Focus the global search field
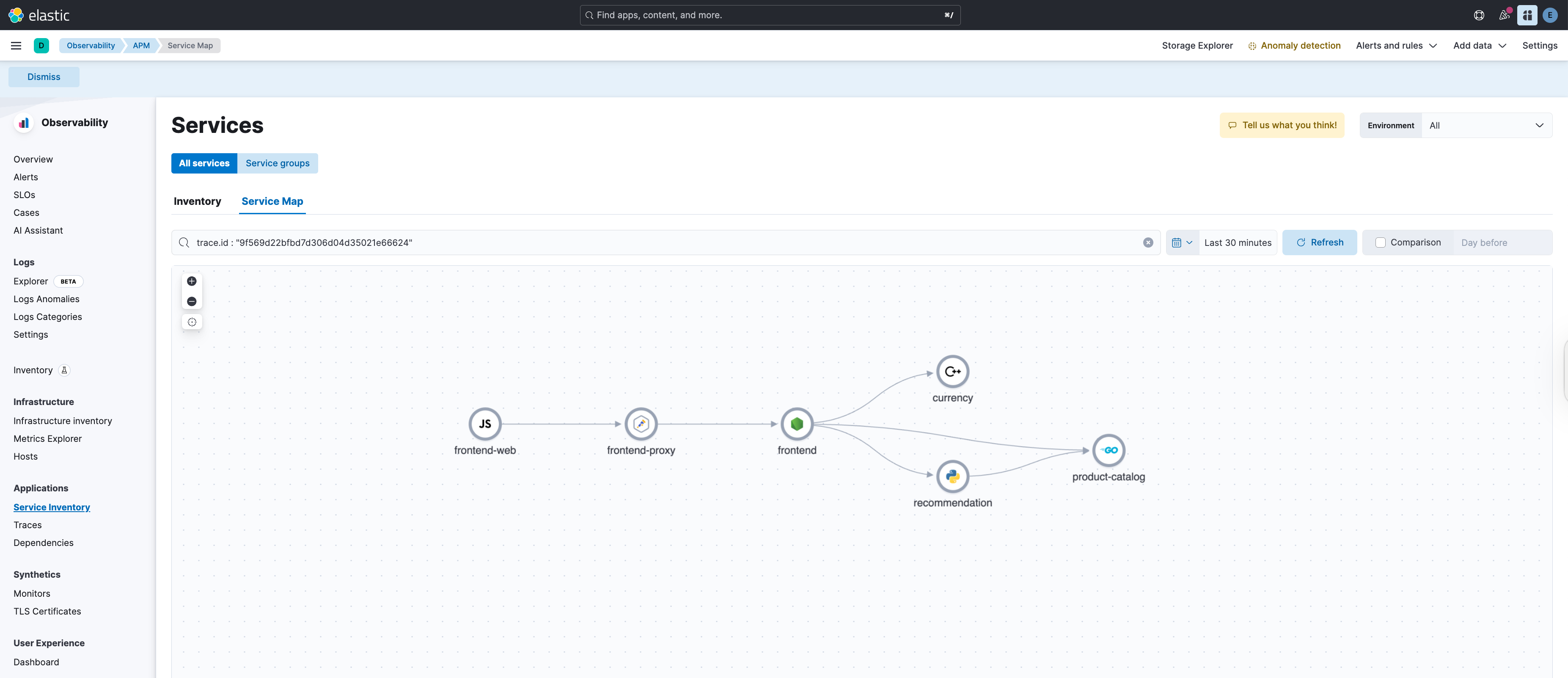1568x678 pixels. point(769,15)
